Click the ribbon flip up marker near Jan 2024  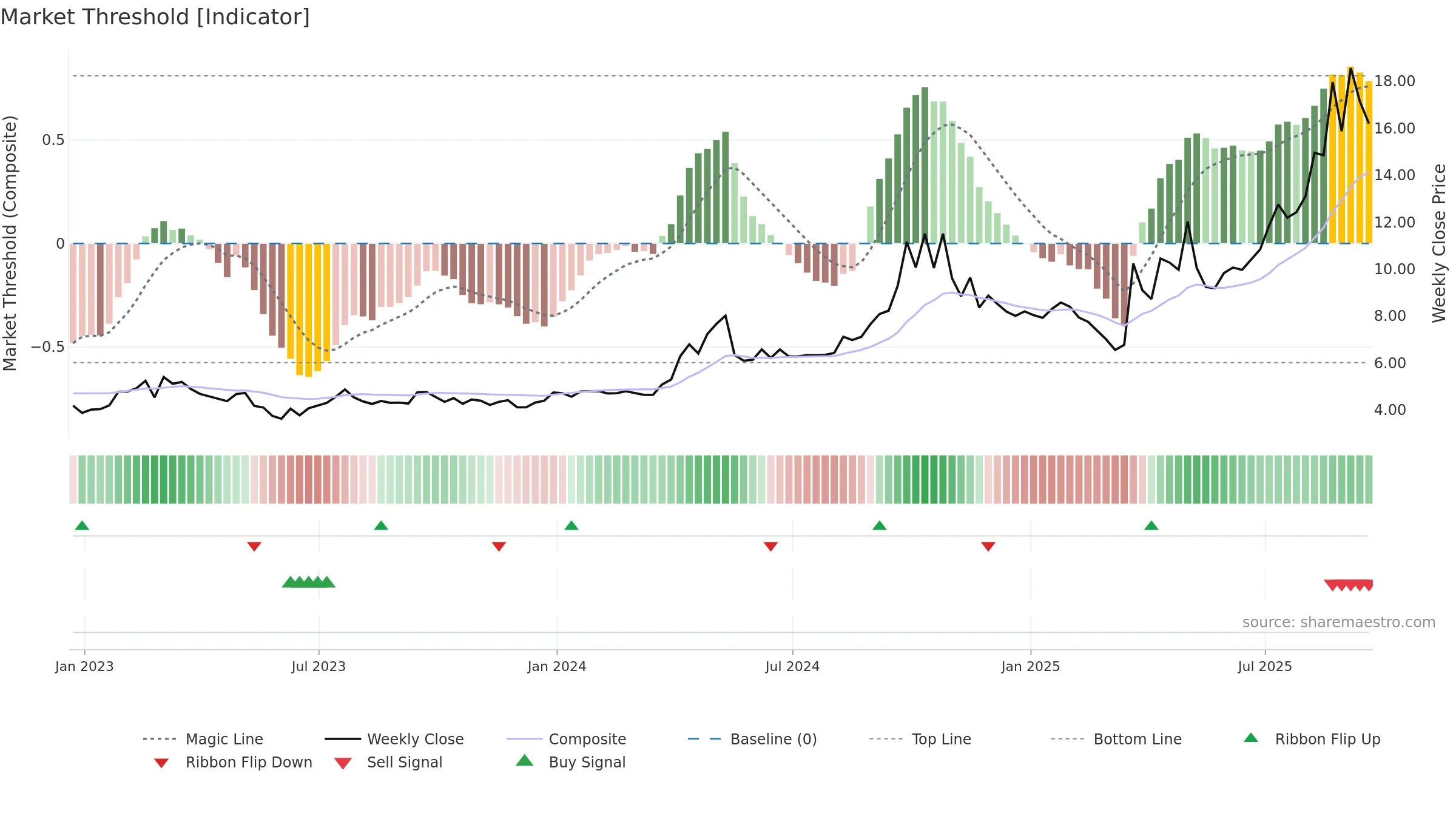571,525
